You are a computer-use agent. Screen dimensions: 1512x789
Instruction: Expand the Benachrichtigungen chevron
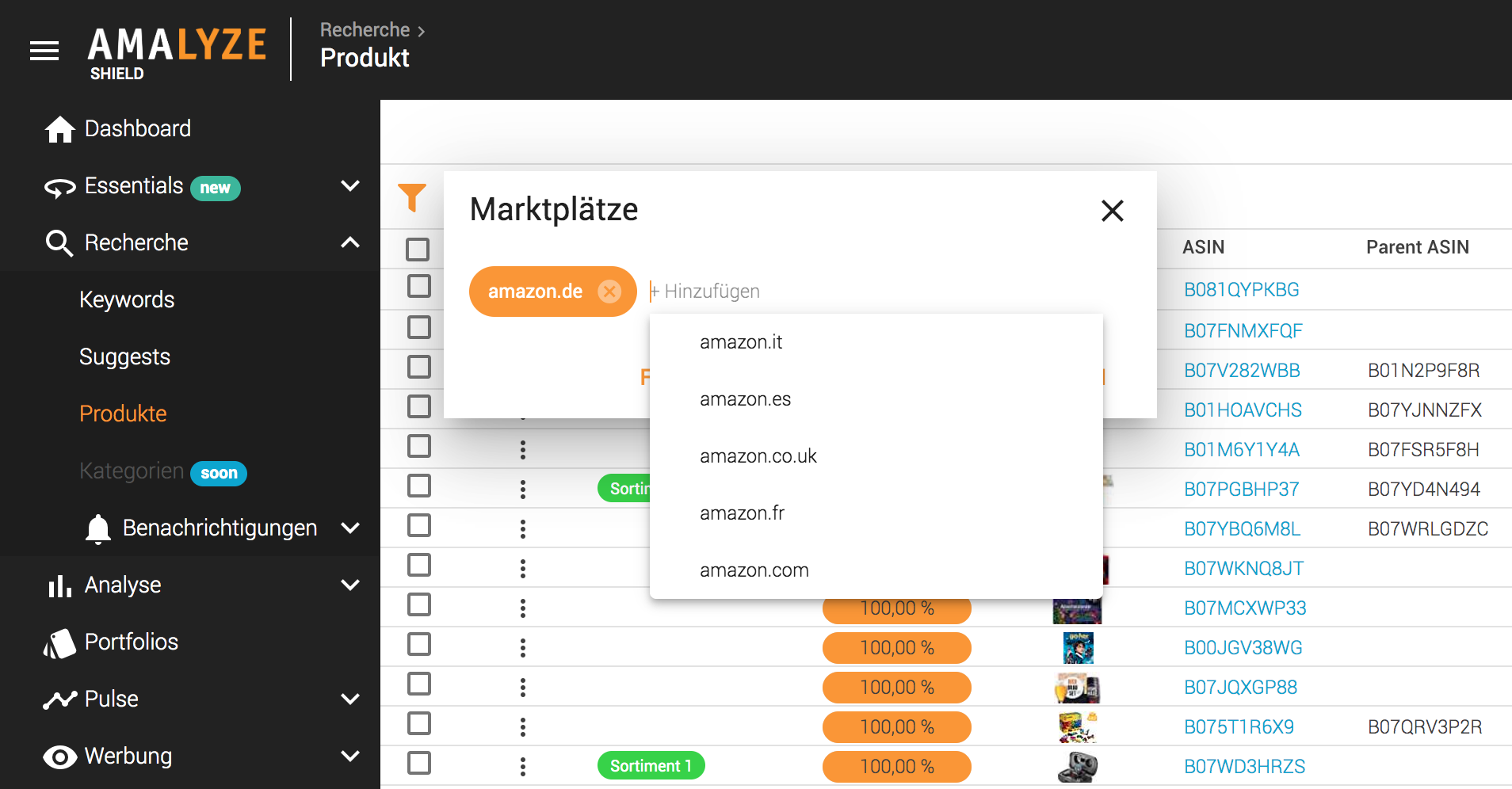350,528
